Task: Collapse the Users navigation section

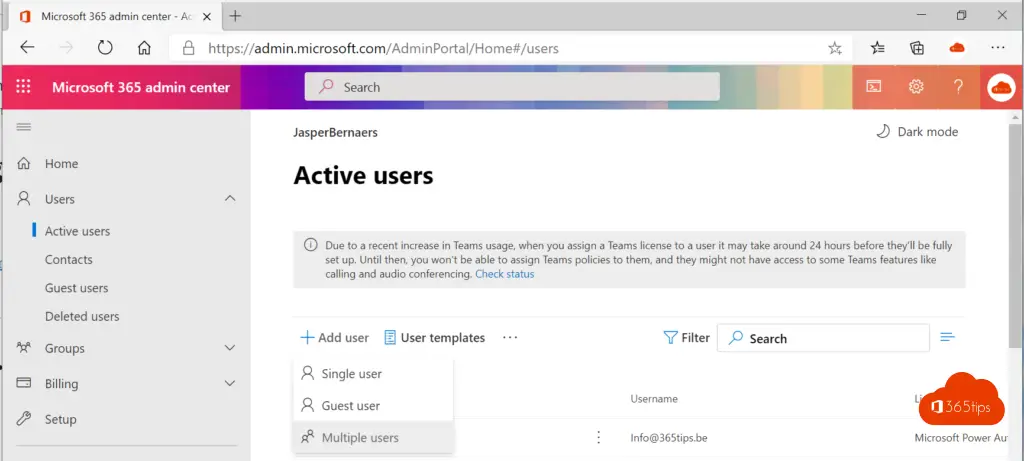Action: click(x=230, y=199)
